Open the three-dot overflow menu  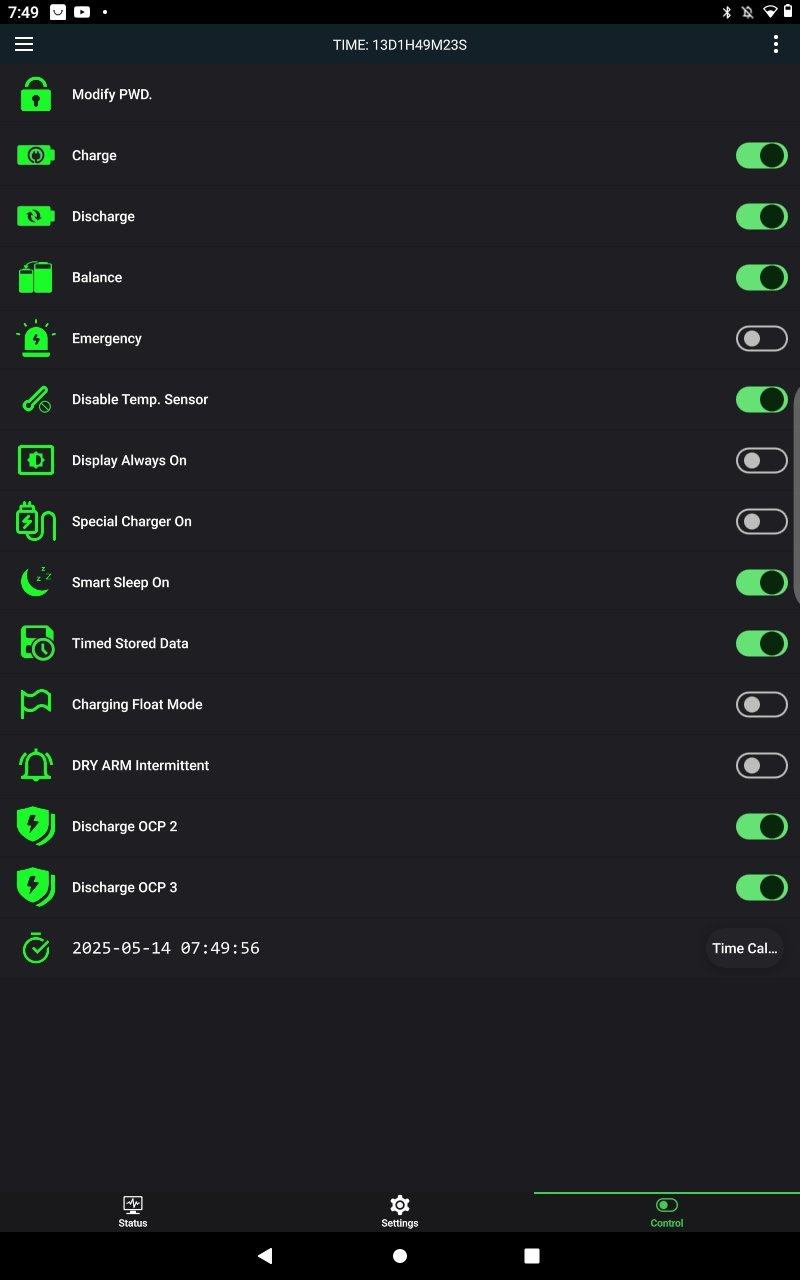(x=776, y=44)
